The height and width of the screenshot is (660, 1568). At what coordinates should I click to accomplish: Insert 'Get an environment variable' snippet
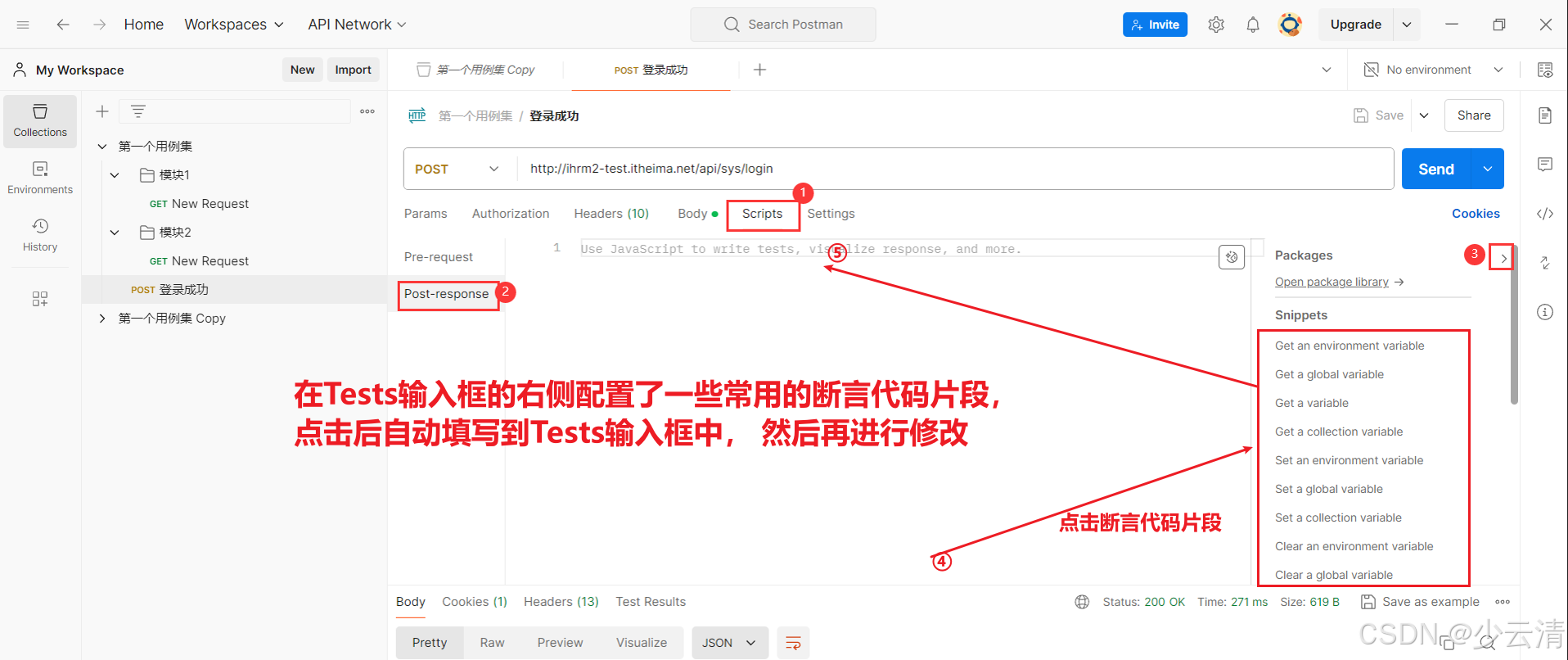[1349, 346]
